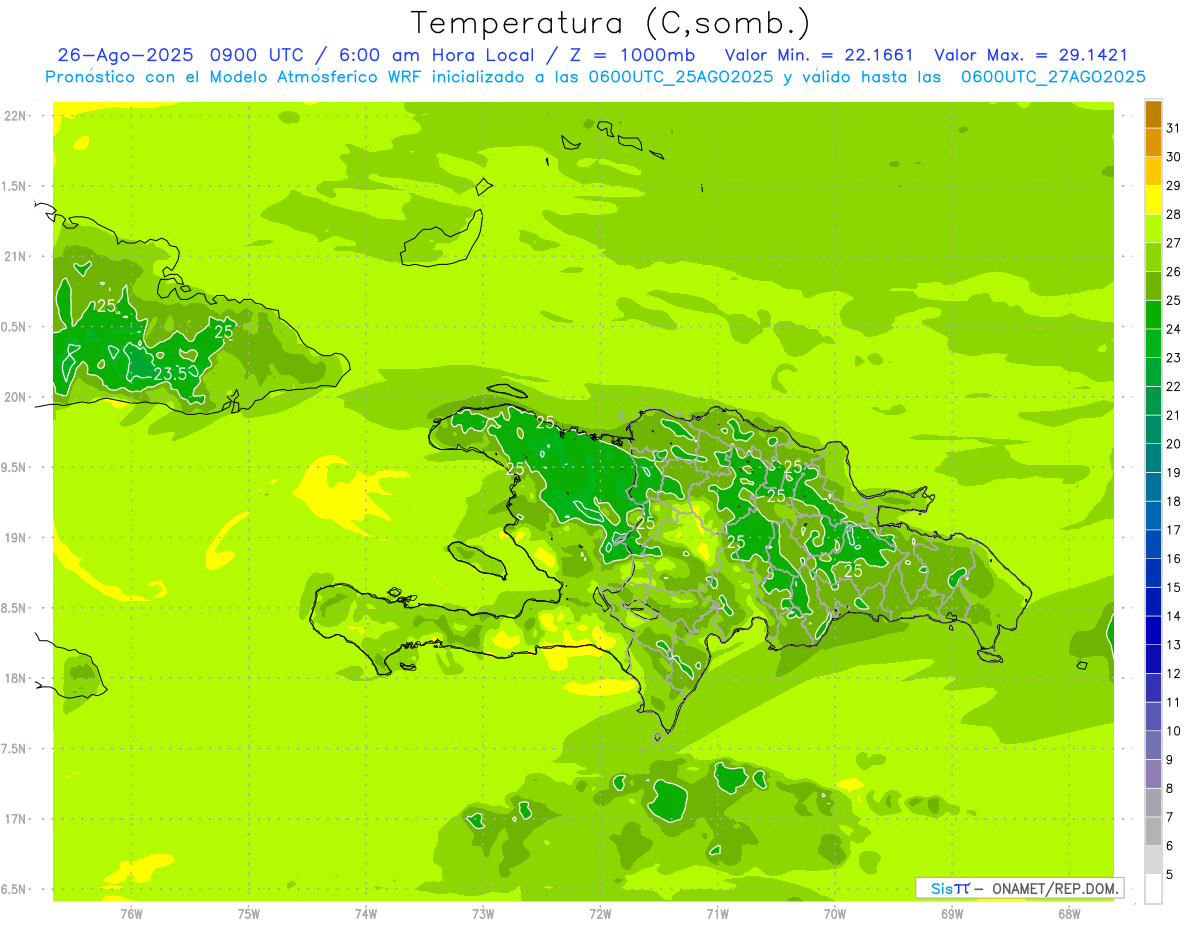Image resolution: width=1200 pixels, height=927 pixels.
Task: Select the "Valor Max. = 29.1421" value
Action: [x=1030, y=56]
